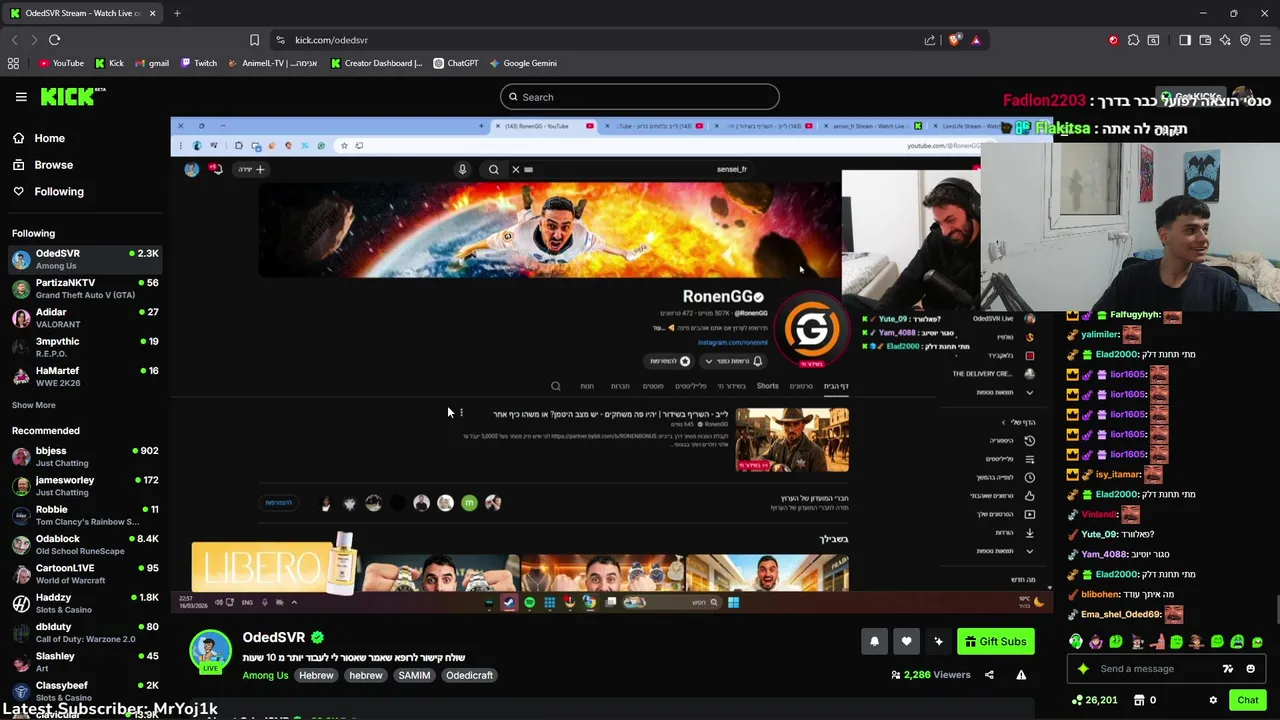Click the Gift Subs button

[x=995, y=642]
